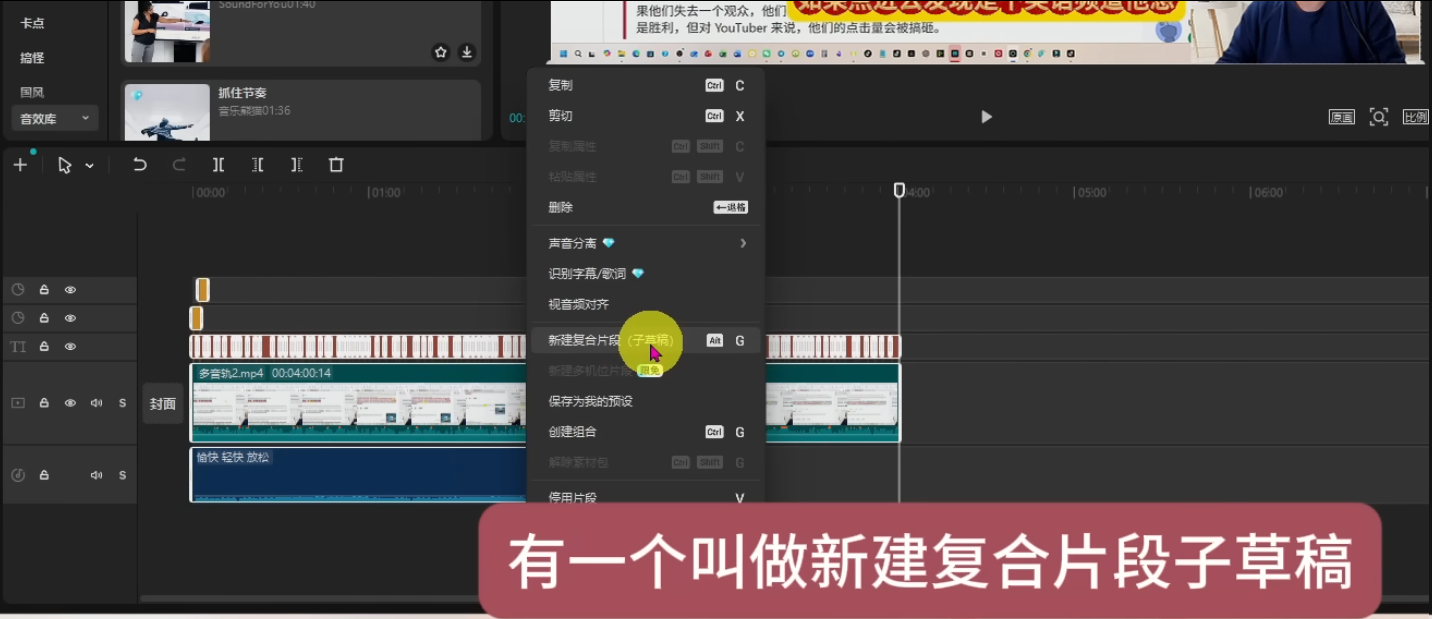Select the cursor selection tool
The height and width of the screenshot is (619, 1432).
coord(64,165)
